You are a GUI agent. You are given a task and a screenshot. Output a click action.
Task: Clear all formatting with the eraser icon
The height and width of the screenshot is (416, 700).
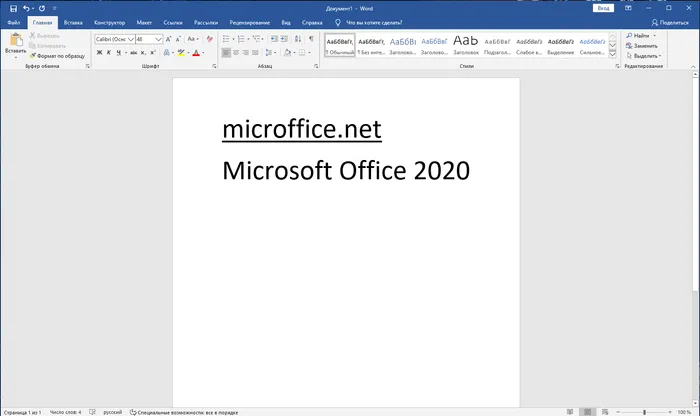coord(210,39)
